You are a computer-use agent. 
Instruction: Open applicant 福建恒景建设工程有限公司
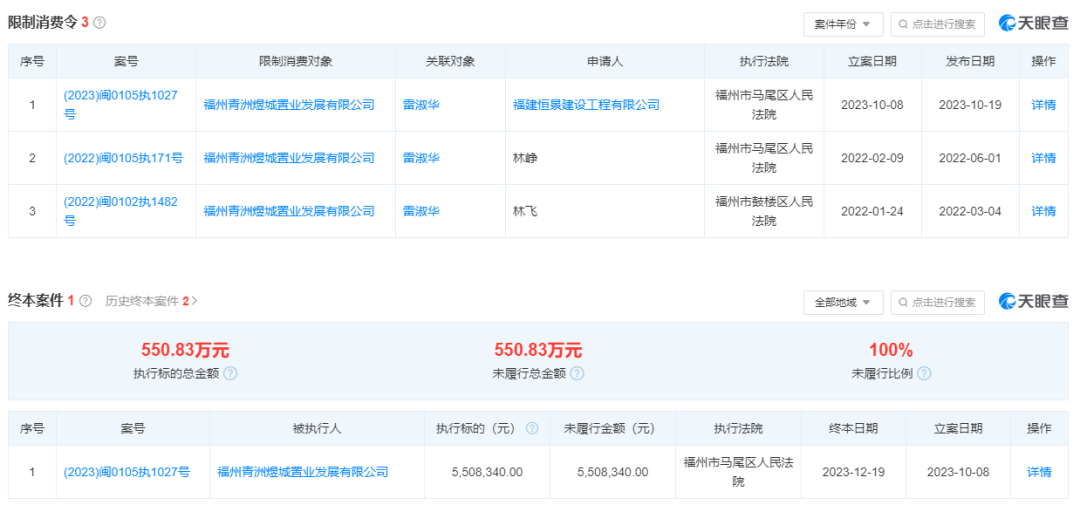(x=586, y=105)
